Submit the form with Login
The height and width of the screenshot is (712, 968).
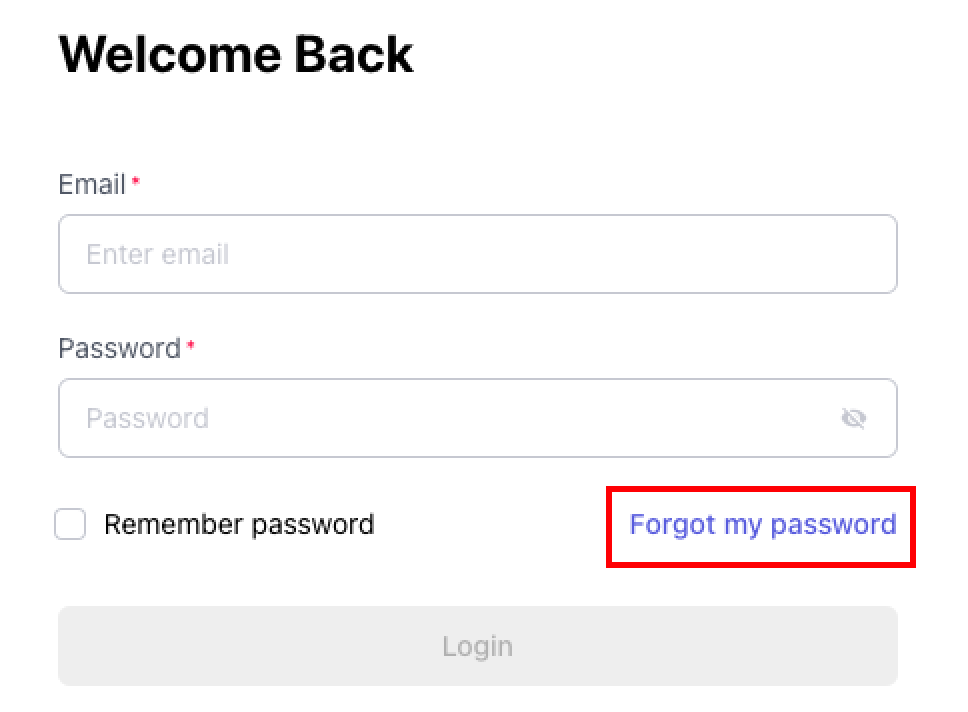477,646
